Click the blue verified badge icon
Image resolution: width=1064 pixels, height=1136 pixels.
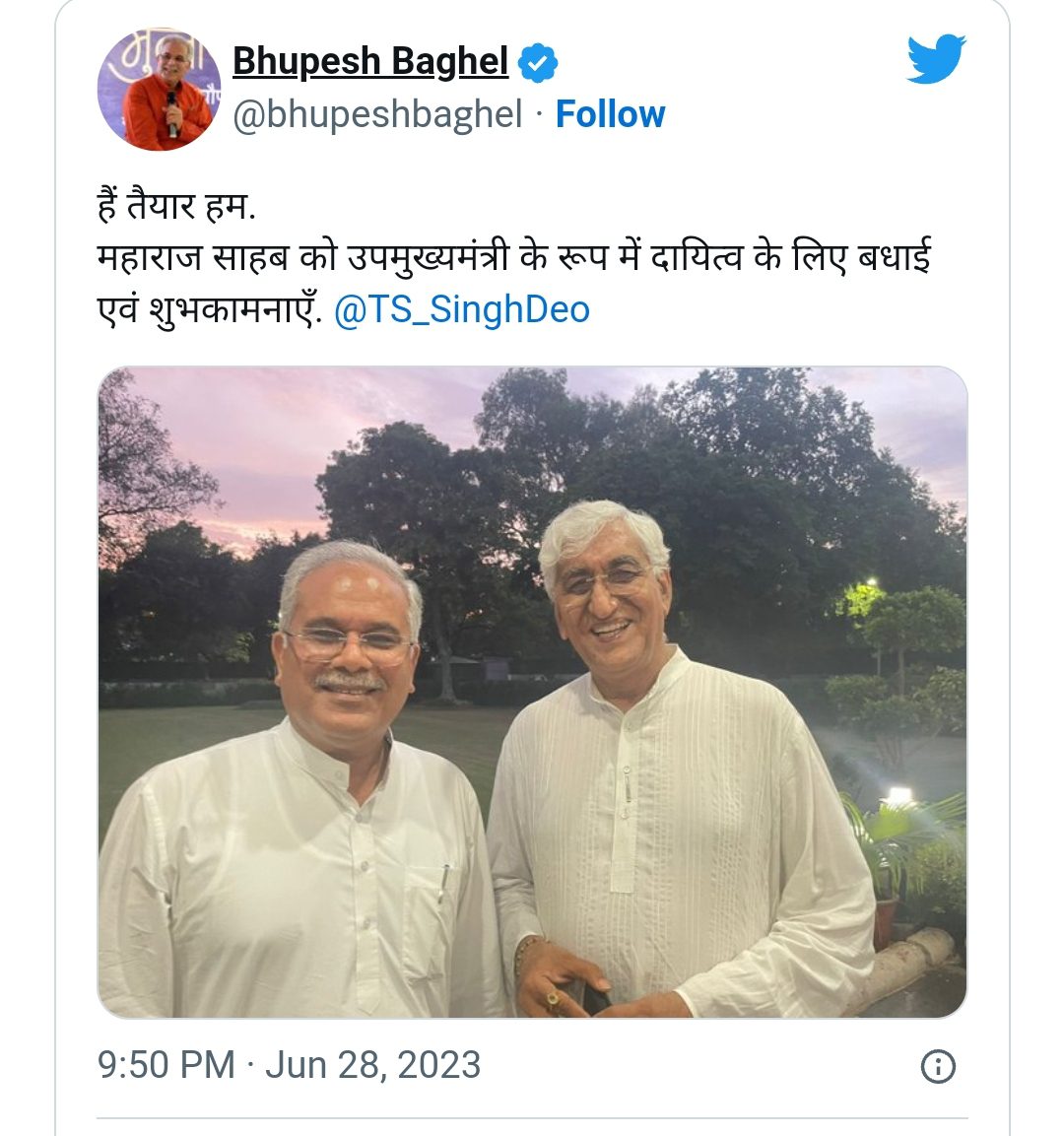(x=538, y=62)
